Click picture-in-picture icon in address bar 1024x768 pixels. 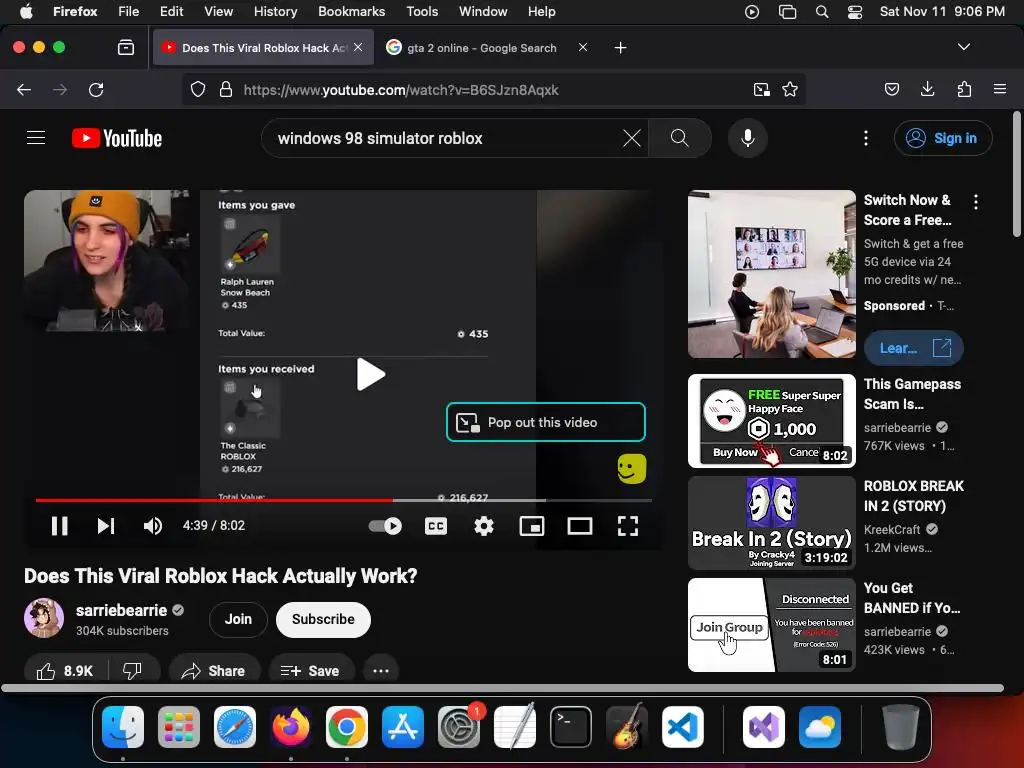coord(761,89)
